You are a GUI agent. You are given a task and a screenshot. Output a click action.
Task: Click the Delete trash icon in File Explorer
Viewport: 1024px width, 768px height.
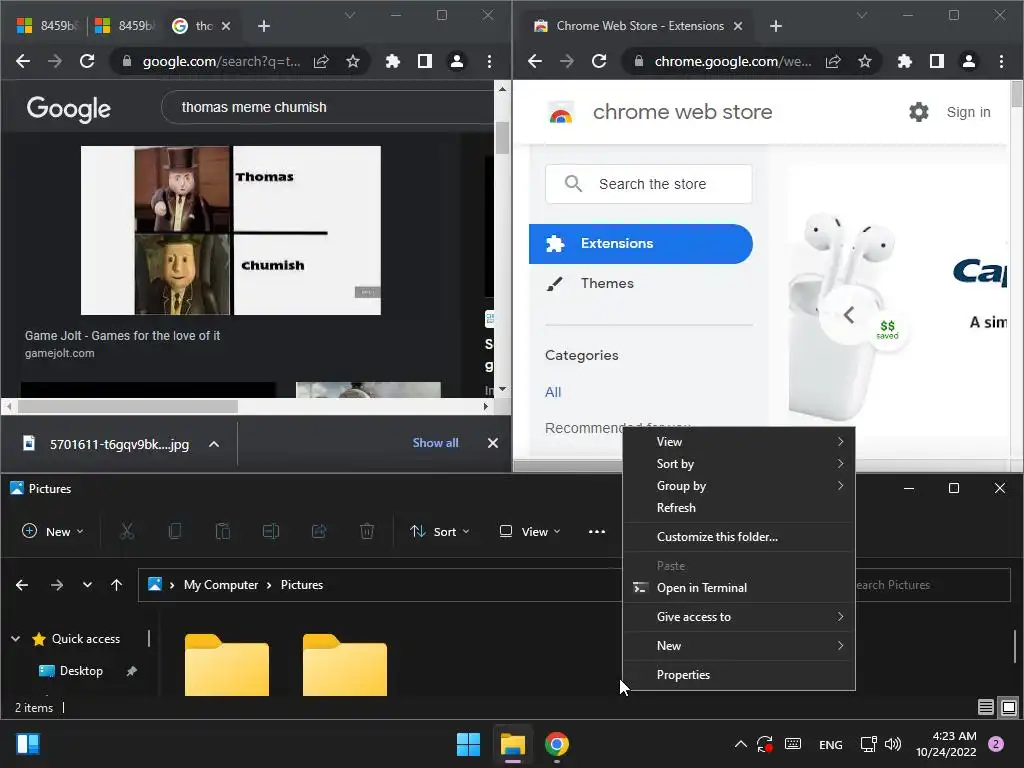(x=367, y=532)
